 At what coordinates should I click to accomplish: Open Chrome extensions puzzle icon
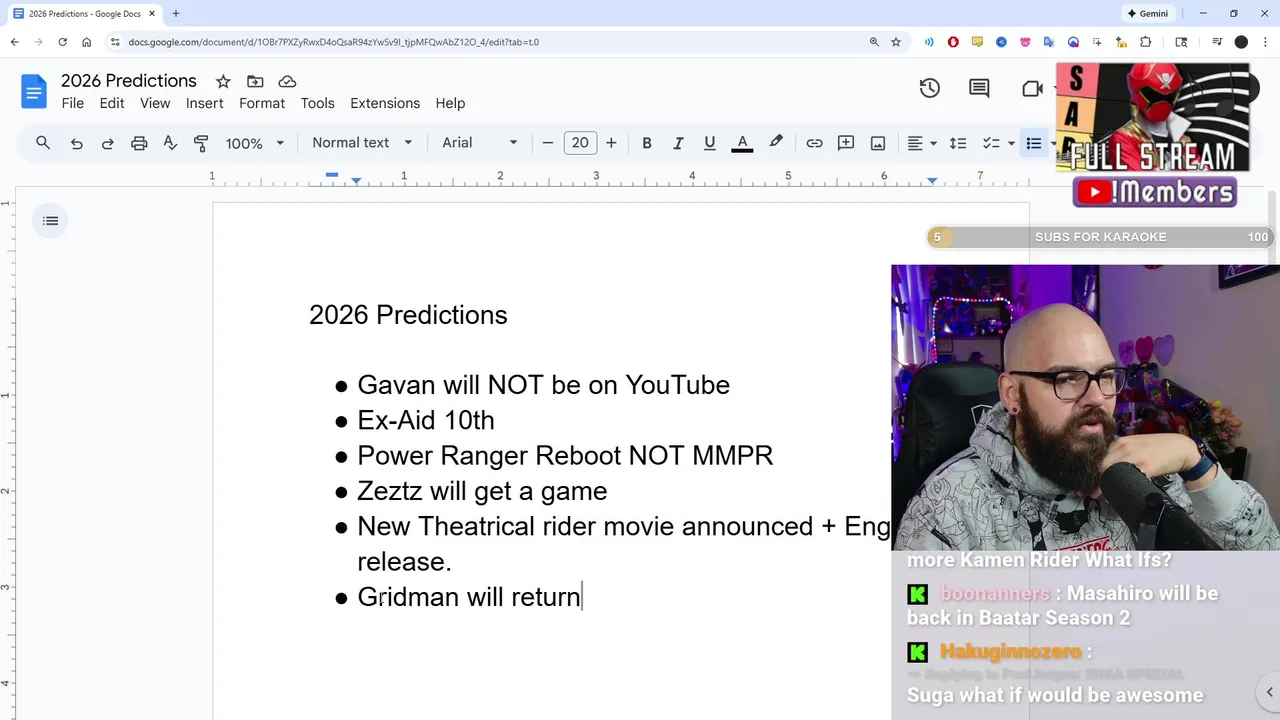1146,42
